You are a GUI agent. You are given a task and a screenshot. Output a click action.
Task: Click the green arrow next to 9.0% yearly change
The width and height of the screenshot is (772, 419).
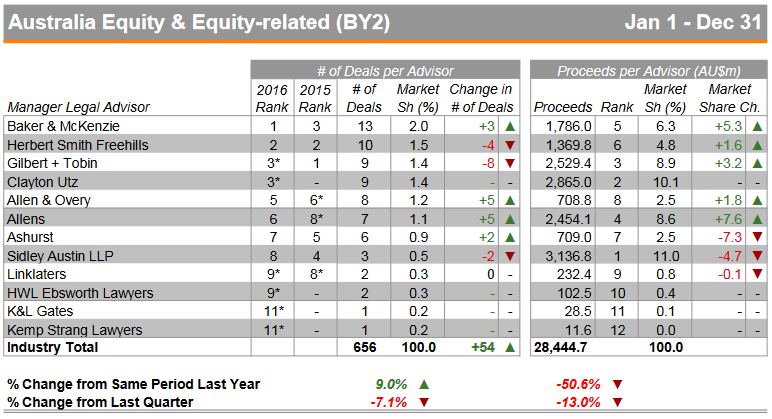pos(424,385)
